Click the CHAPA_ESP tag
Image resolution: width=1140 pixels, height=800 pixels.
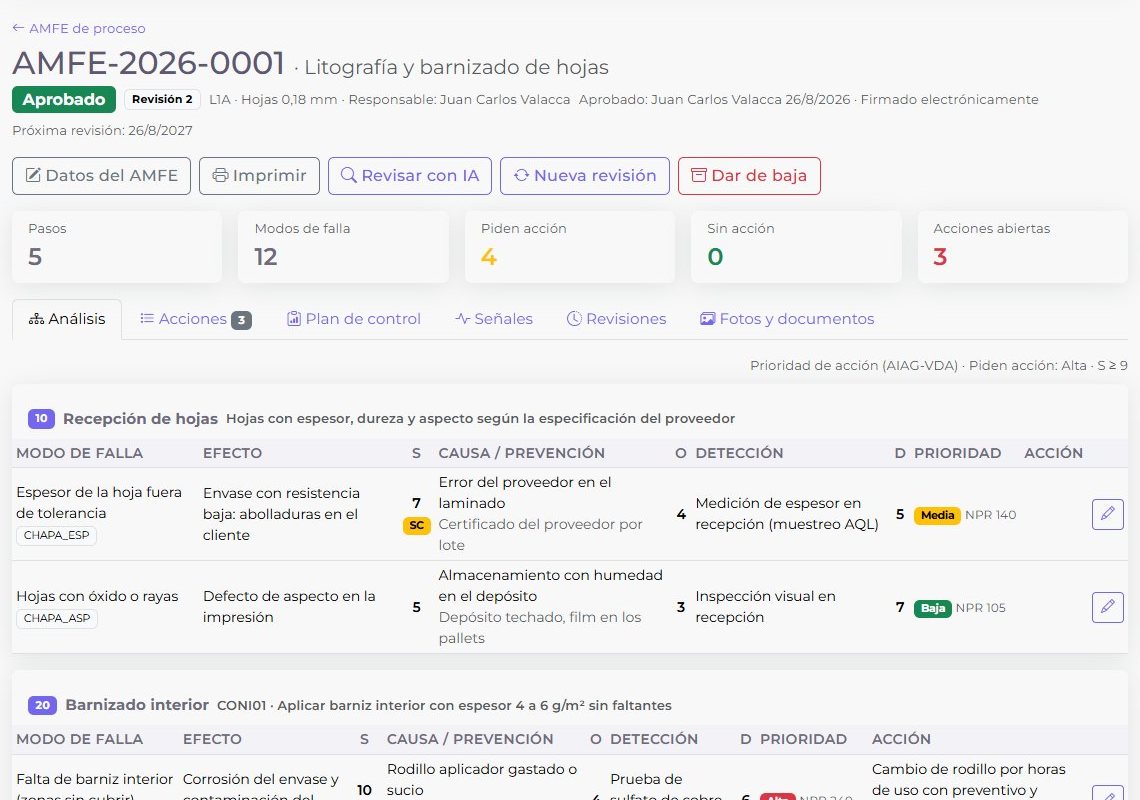point(57,535)
